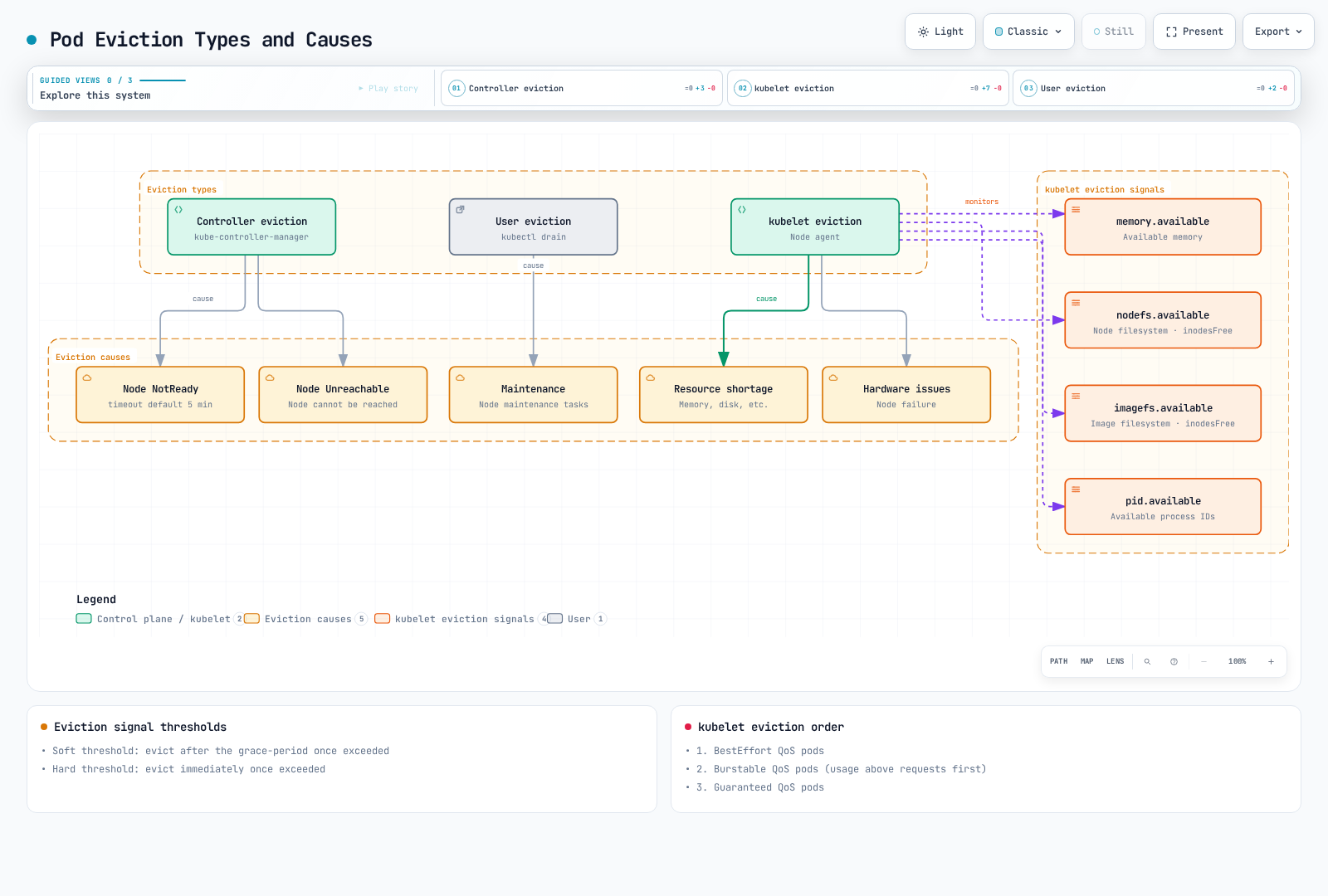Open the Classic style dropdown
Screen dimensions: 1328x896
1028,32
